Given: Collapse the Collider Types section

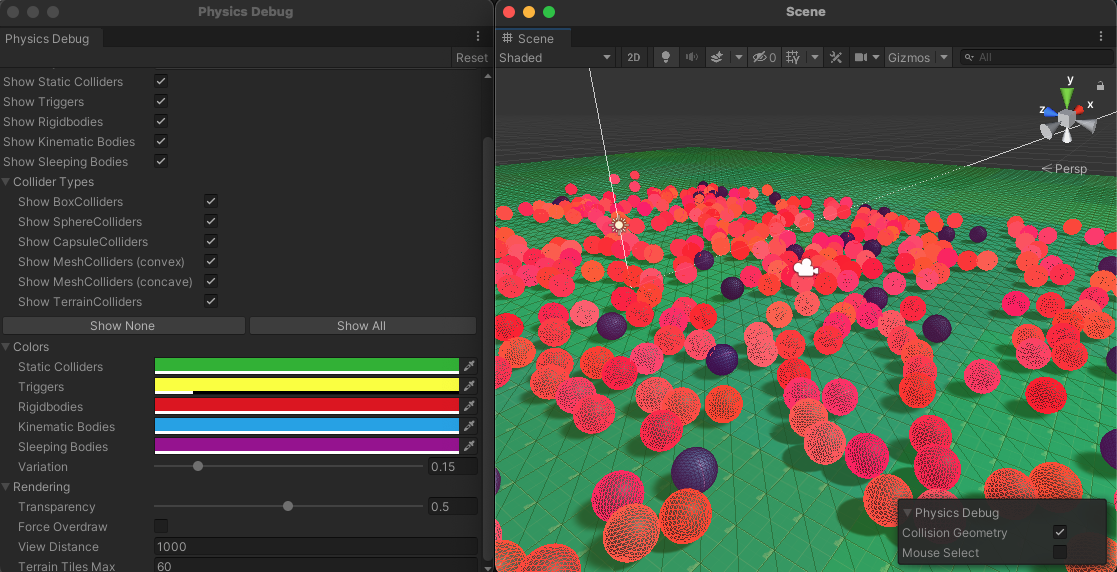Looking at the screenshot, I should pos(7,182).
